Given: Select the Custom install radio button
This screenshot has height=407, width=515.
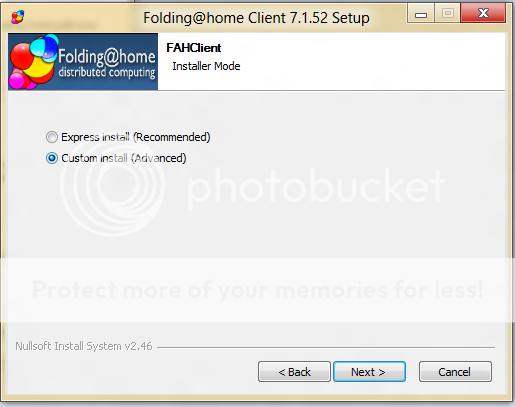Looking at the screenshot, I should pyautogui.click(x=52, y=158).
